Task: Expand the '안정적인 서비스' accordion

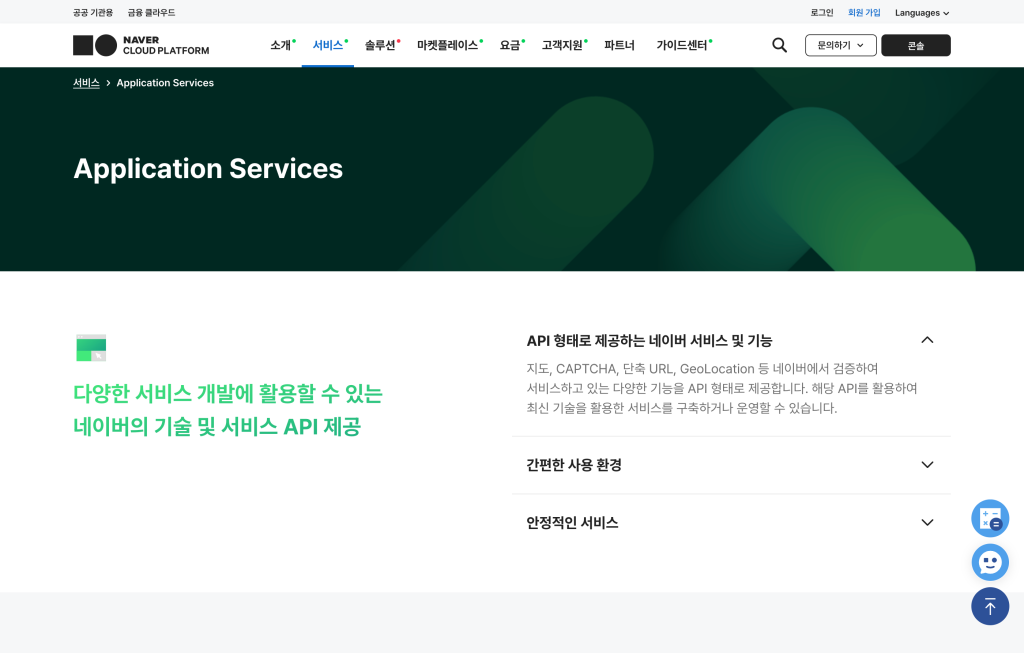Action: point(926,523)
